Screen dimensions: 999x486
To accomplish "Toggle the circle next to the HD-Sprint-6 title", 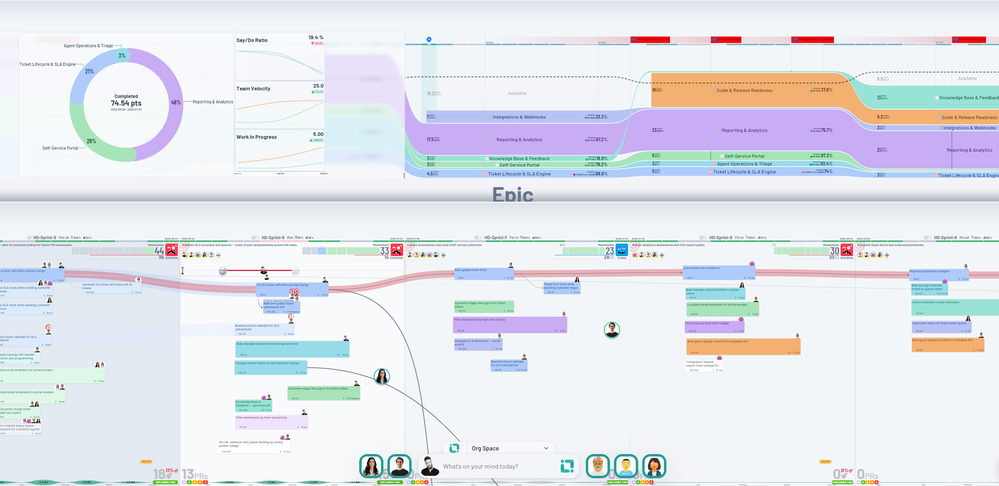I will click(x=255, y=237).
